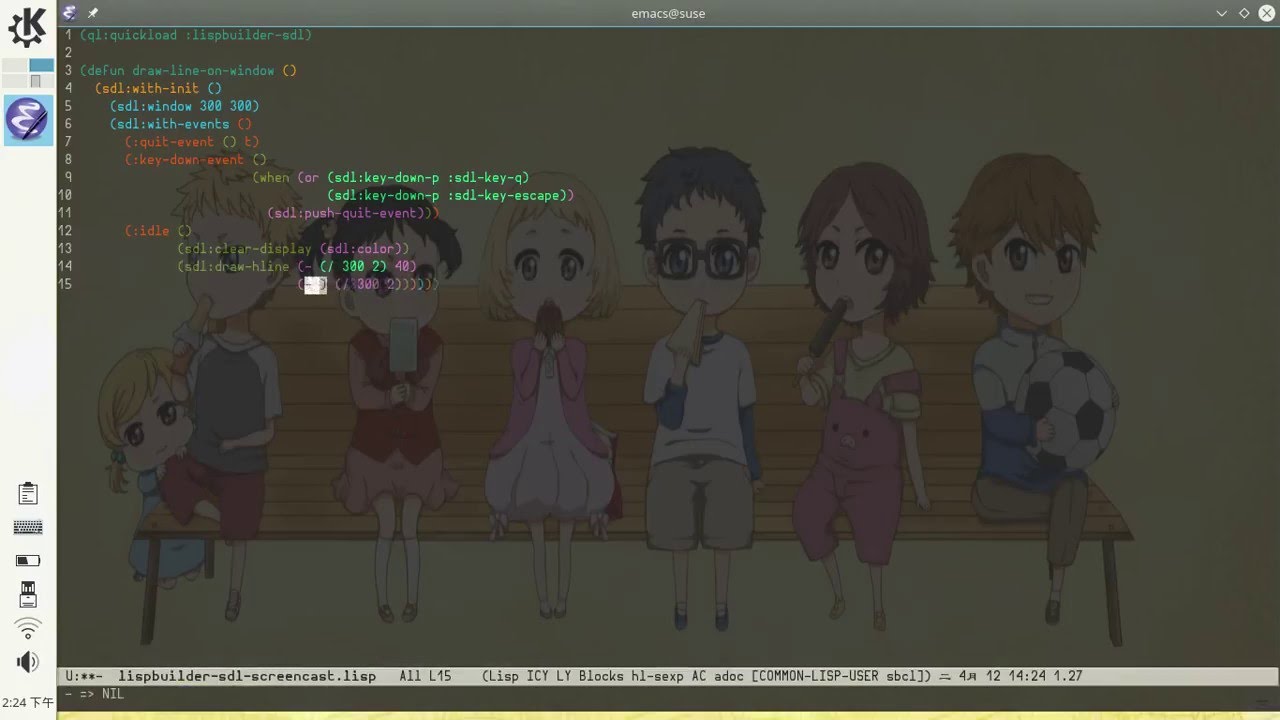This screenshot has height=720, width=1280.
Task: Click the buffer name lispbuilder-sdl-screencast.lisp in the mode line
Action: [247, 676]
